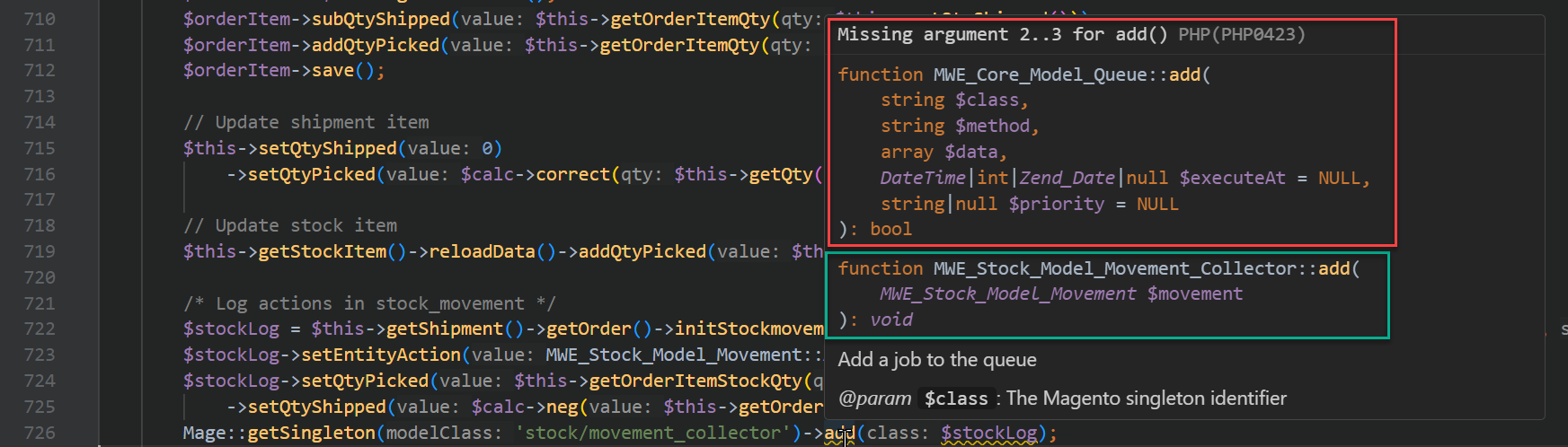Click the 'Update shipment item' comment
This screenshot has height=447, width=1568.
coord(306,122)
